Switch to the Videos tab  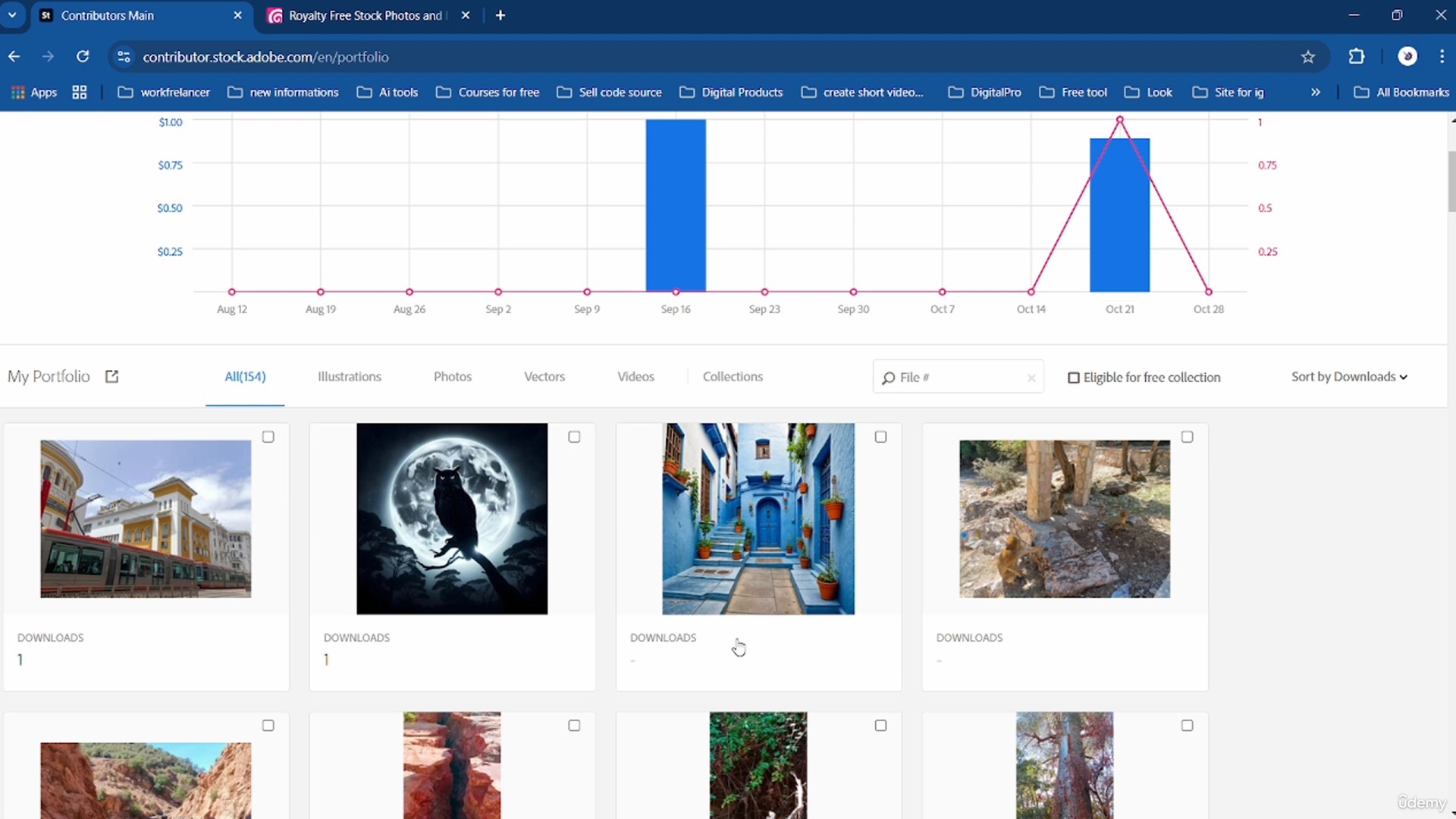(x=635, y=377)
